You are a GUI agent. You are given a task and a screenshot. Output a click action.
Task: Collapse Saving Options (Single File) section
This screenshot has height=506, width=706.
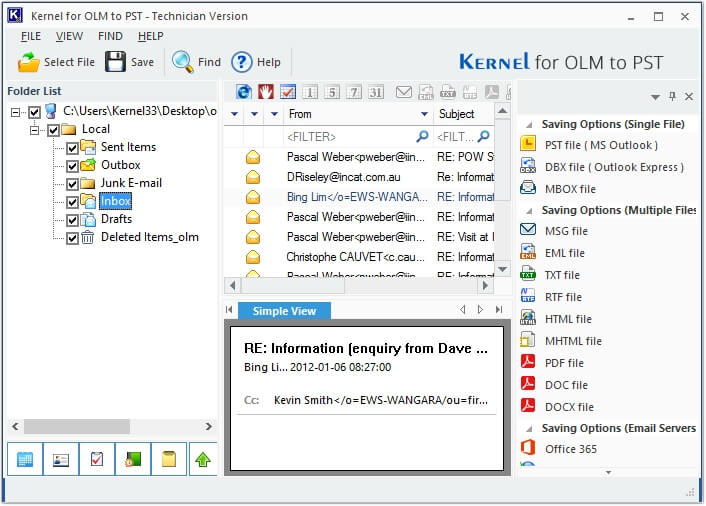tap(530, 125)
